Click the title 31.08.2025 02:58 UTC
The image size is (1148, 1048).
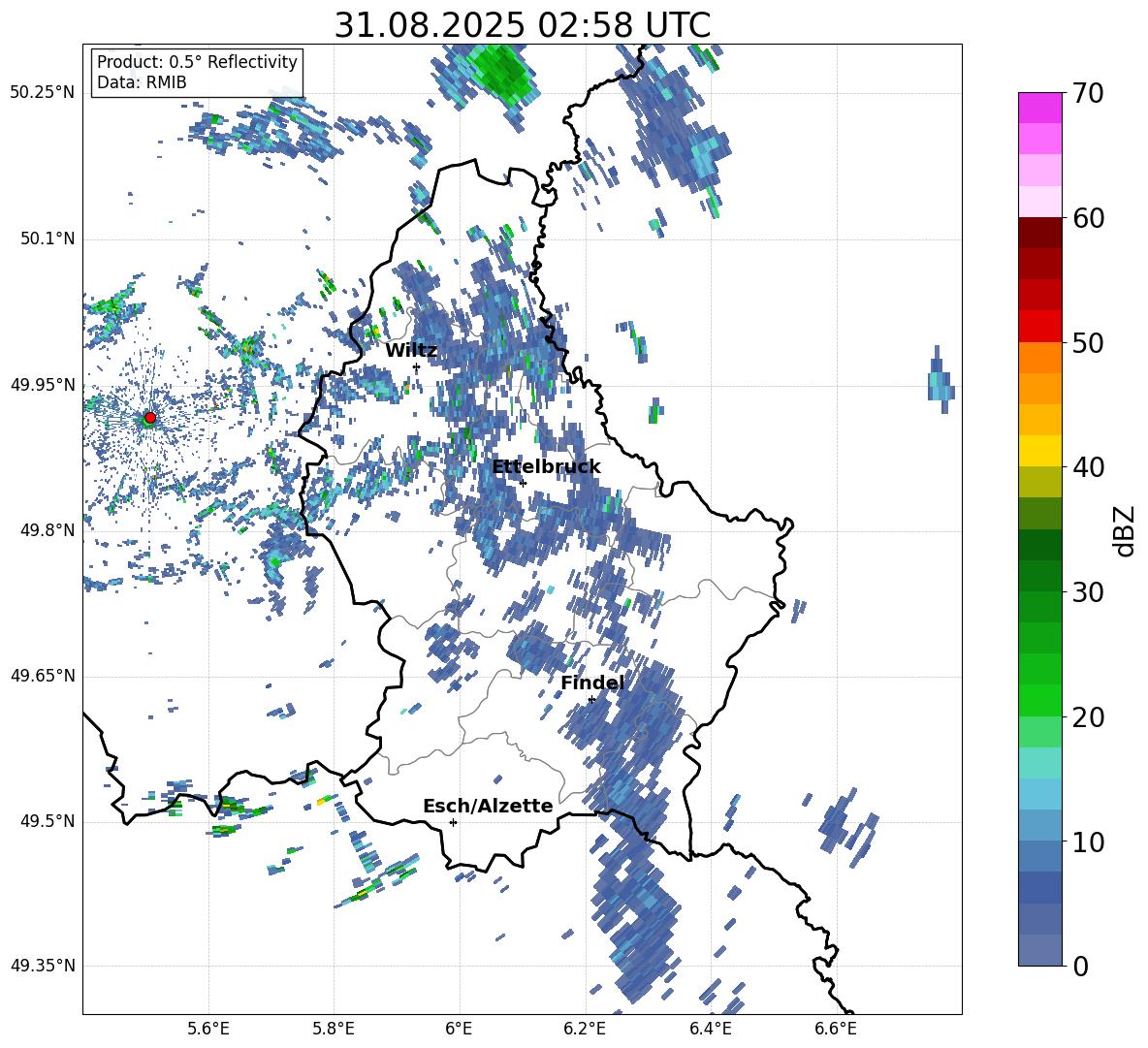522,25
